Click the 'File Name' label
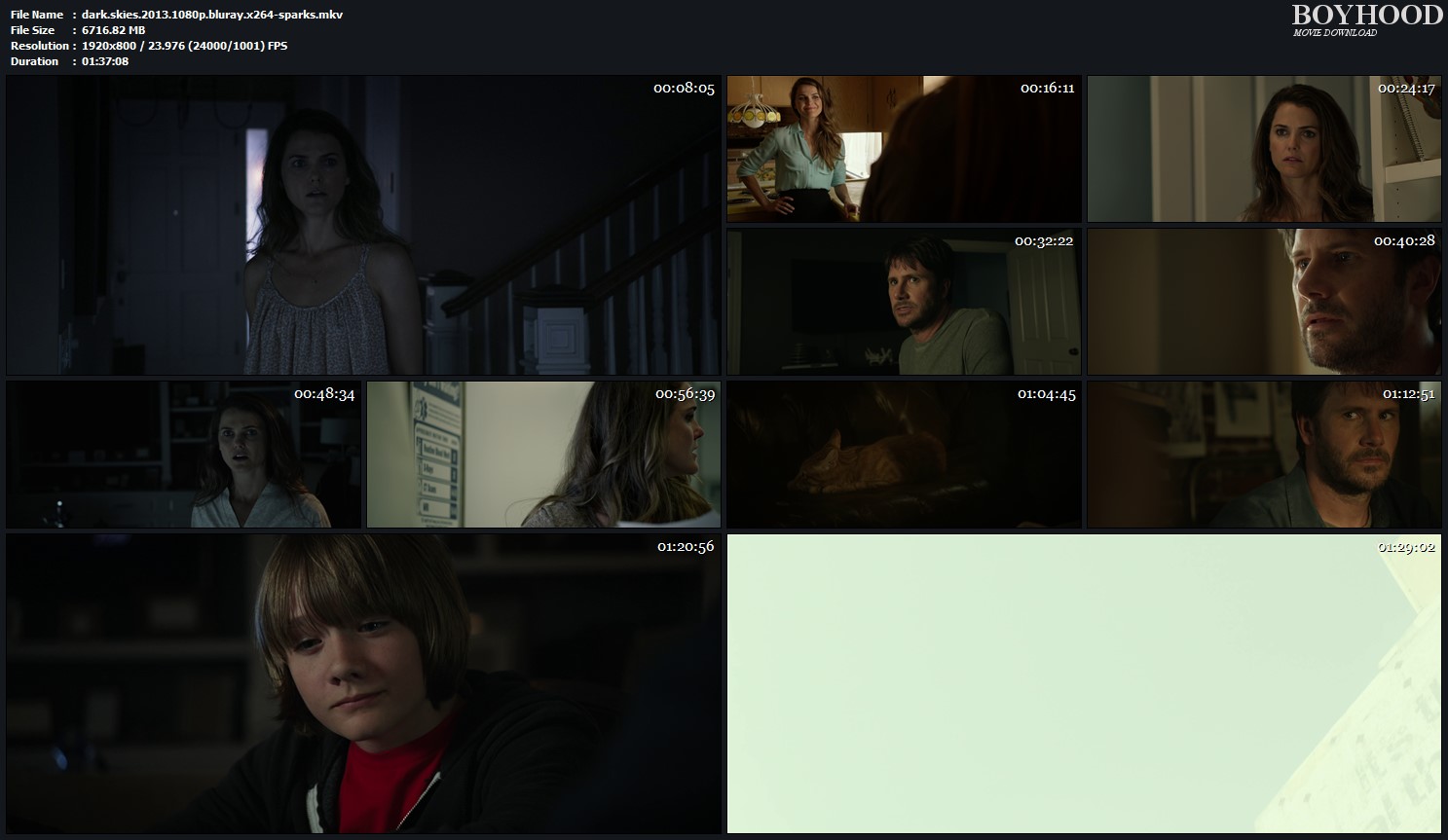The width and height of the screenshot is (1448, 840). pyautogui.click(x=37, y=15)
